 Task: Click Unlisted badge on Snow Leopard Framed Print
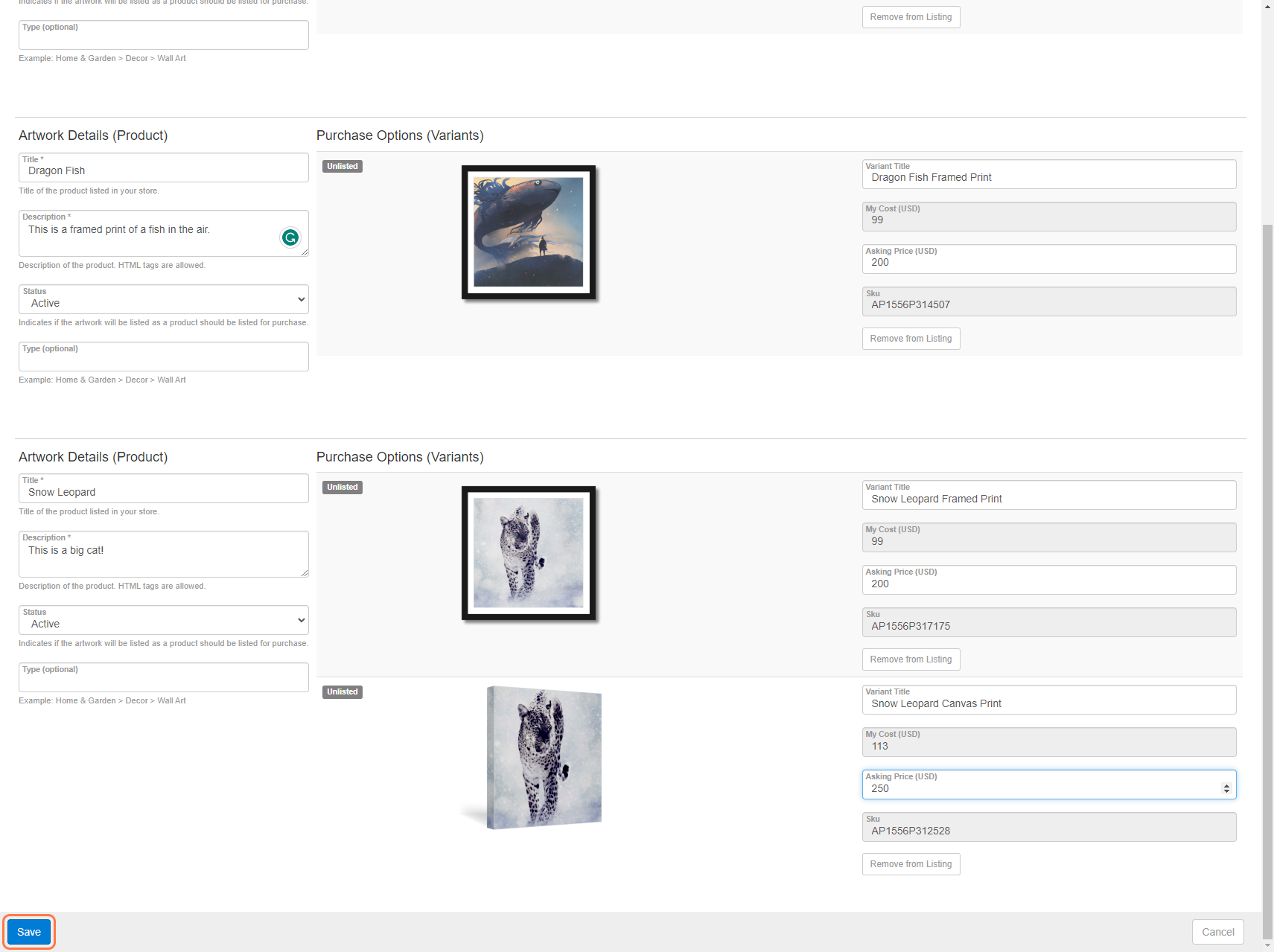(343, 487)
